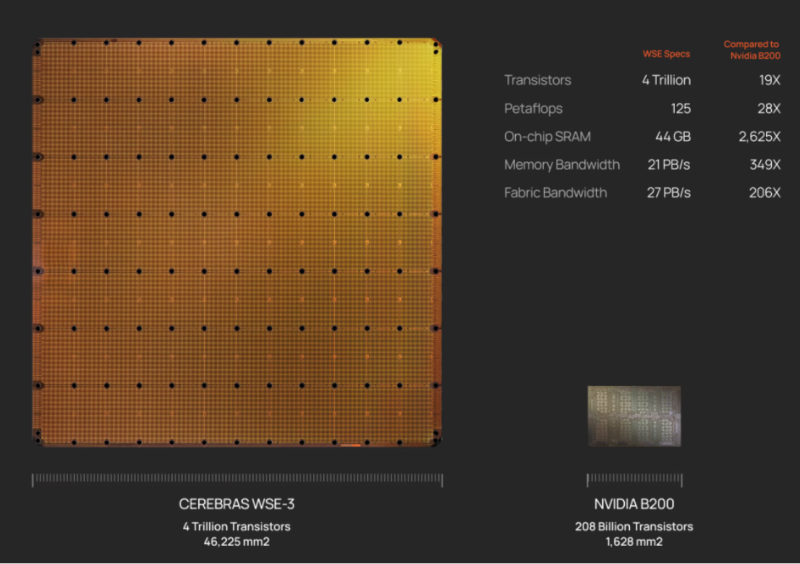Click the '19X' transistor comparison value
Screen dimensions: 800x564
point(767,80)
